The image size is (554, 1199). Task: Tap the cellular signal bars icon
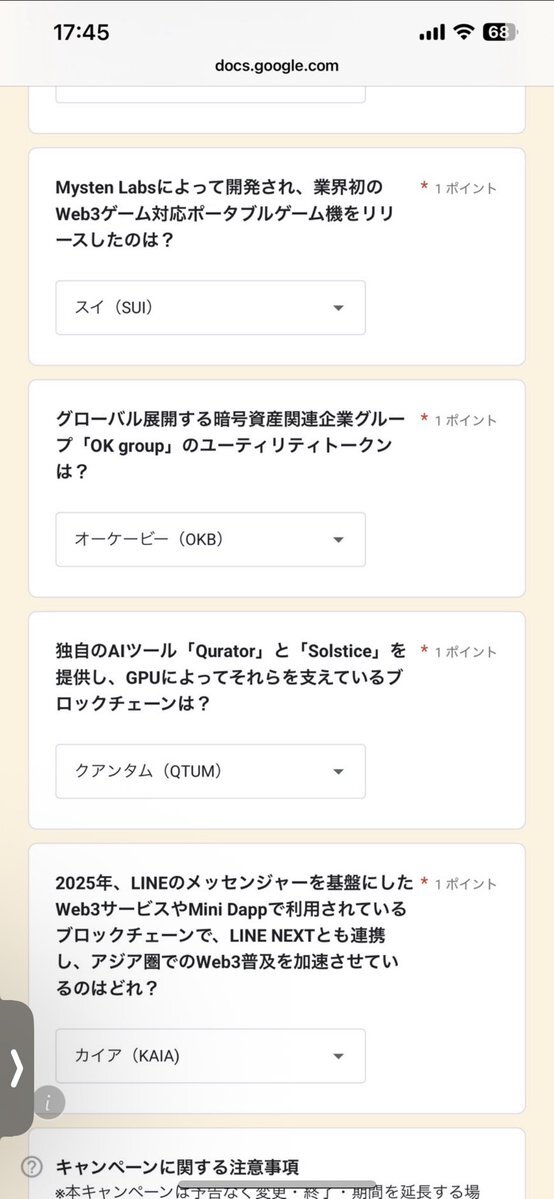[432, 32]
